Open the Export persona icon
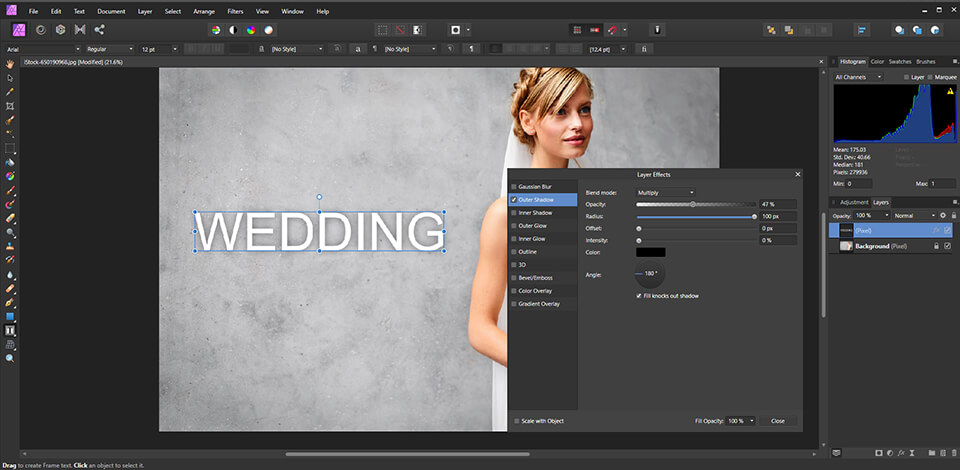The image size is (960, 470). pyautogui.click(x=99, y=29)
